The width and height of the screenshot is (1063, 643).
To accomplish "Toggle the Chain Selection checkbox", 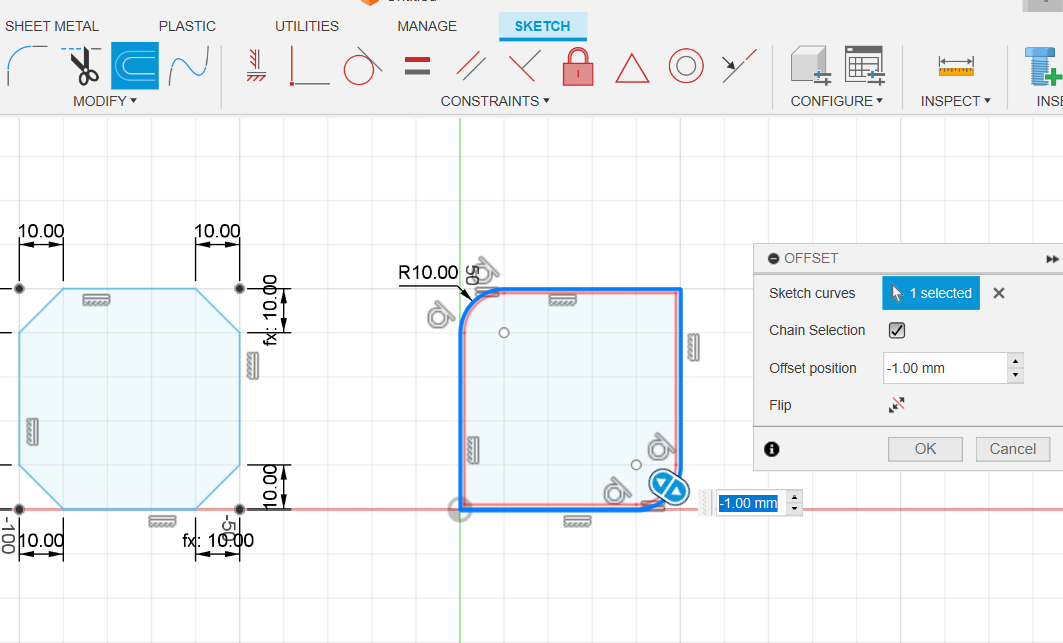I will tap(897, 330).
